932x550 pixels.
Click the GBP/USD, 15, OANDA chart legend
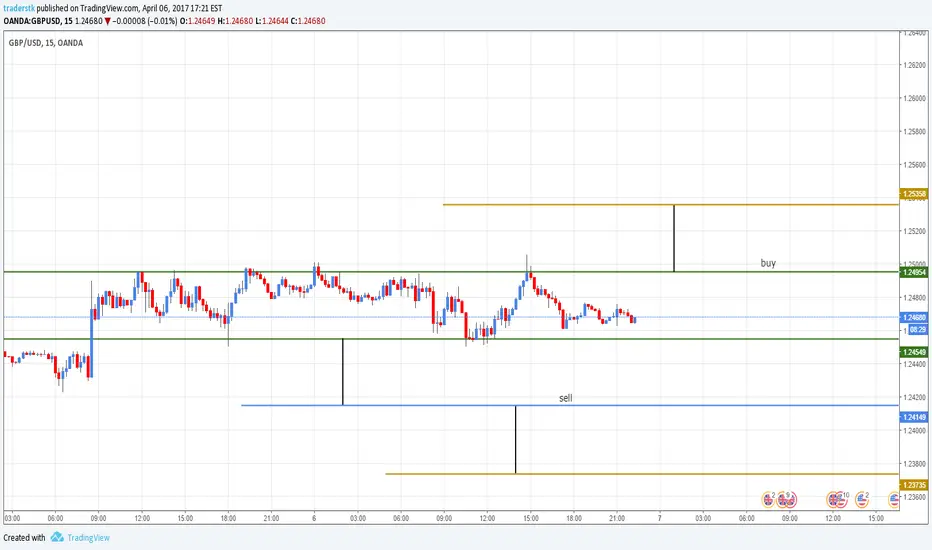[x=46, y=43]
